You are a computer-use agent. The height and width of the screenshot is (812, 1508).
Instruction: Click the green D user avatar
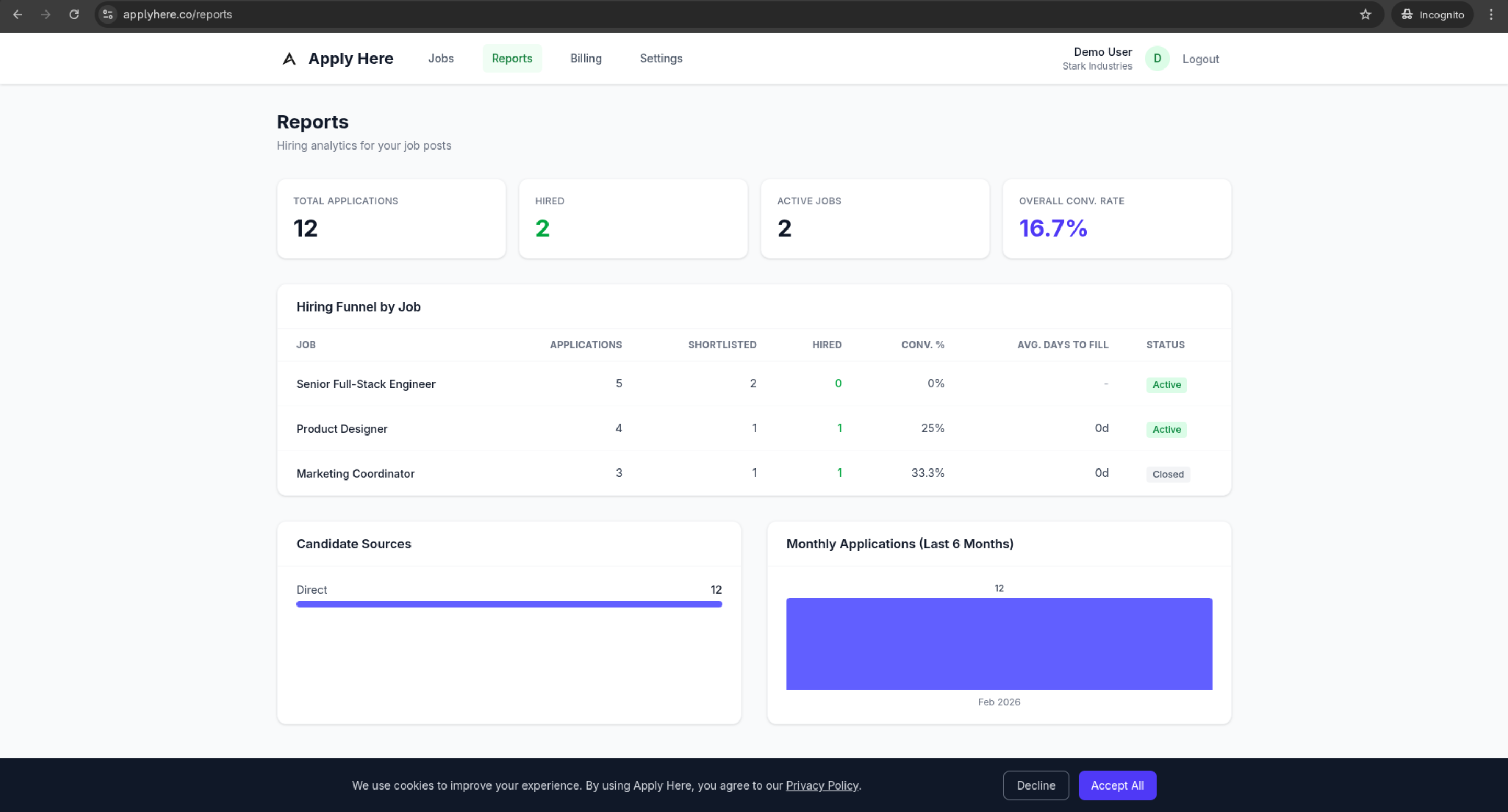1157,59
